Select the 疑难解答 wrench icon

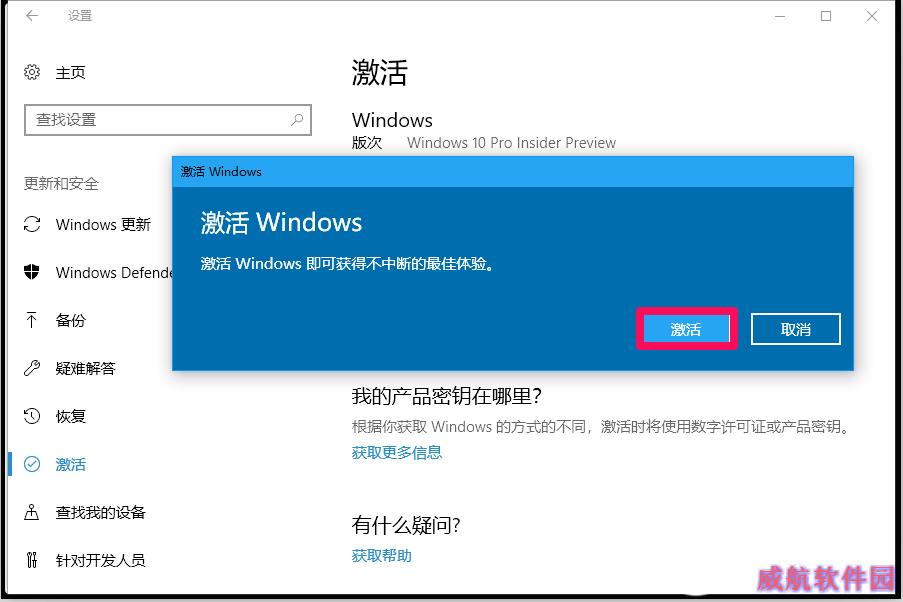(32, 368)
